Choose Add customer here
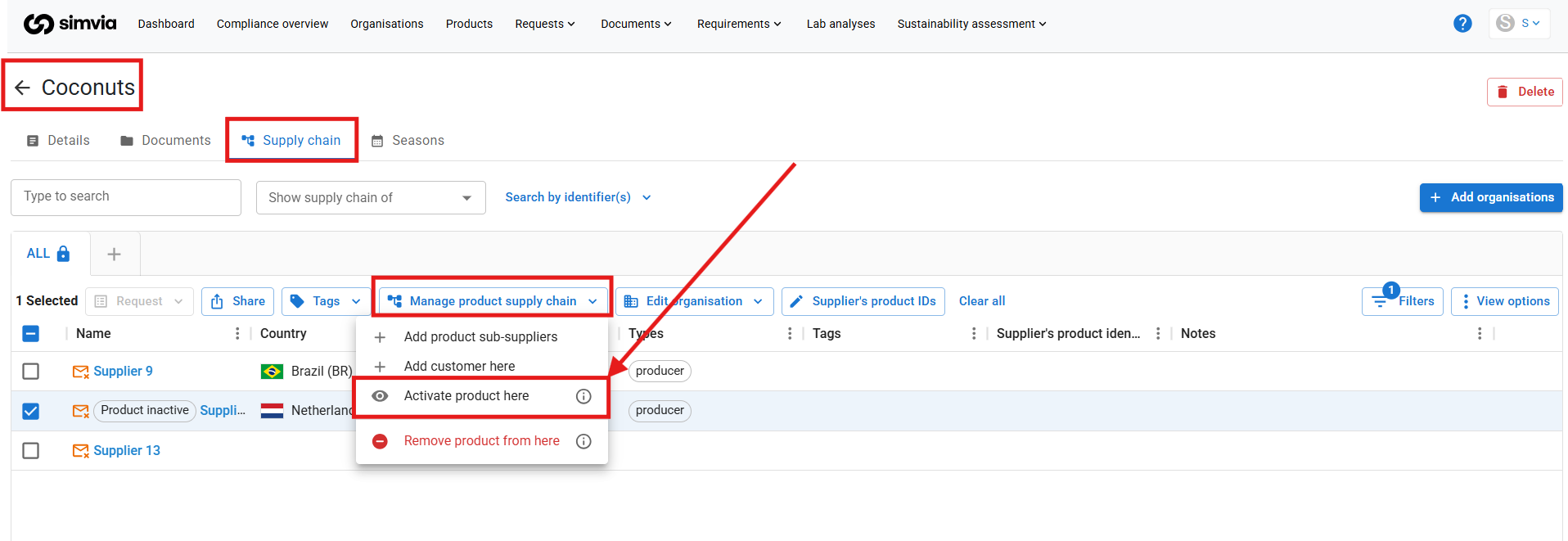Image resolution: width=1568 pixels, height=541 pixels. click(482, 367)
